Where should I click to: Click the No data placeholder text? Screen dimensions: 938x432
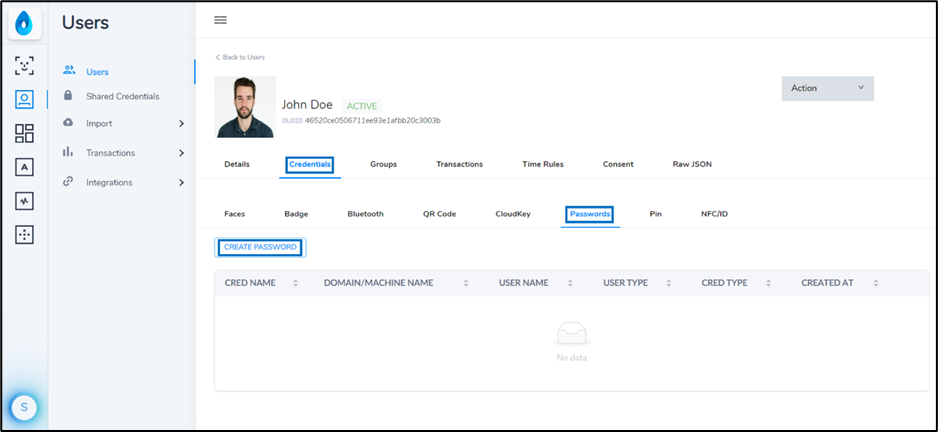pyautogui.click(x=572, y=358)
